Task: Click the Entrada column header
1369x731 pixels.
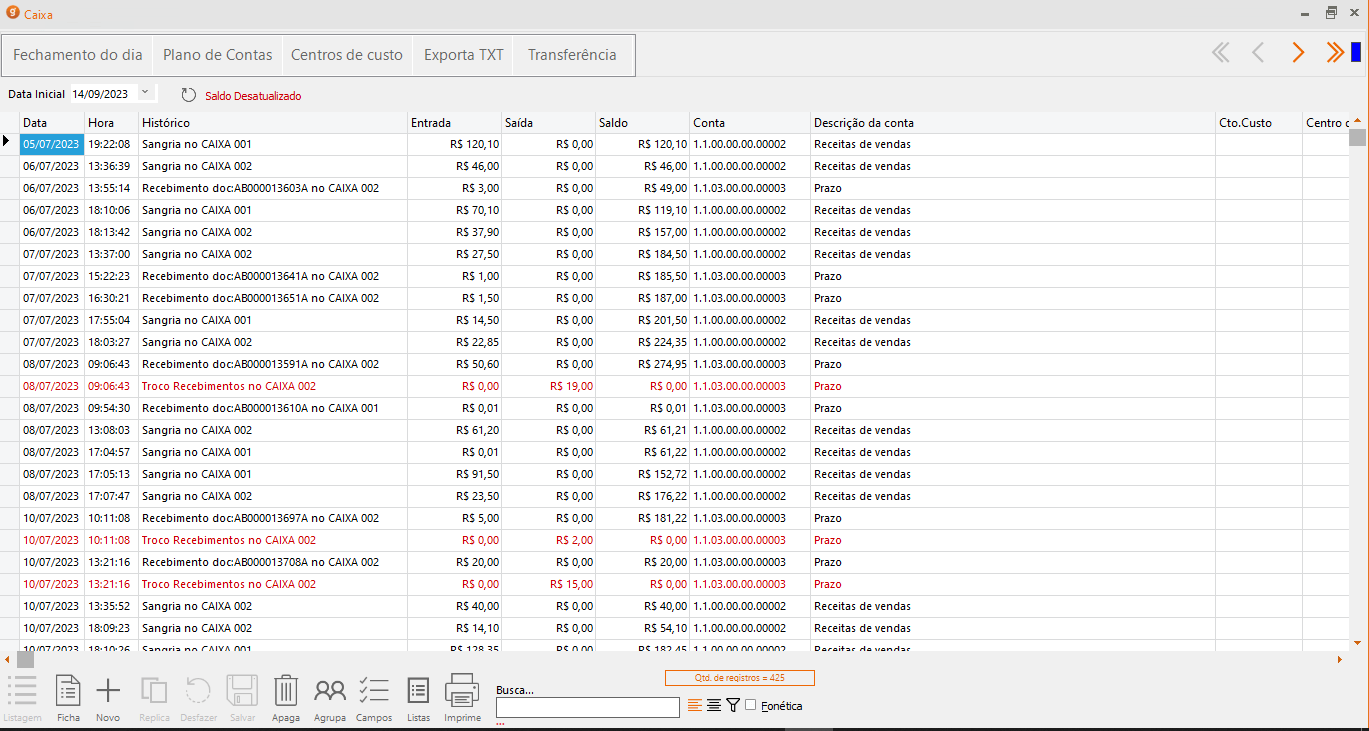Action: pyautogui.click(x=455, y=123)
